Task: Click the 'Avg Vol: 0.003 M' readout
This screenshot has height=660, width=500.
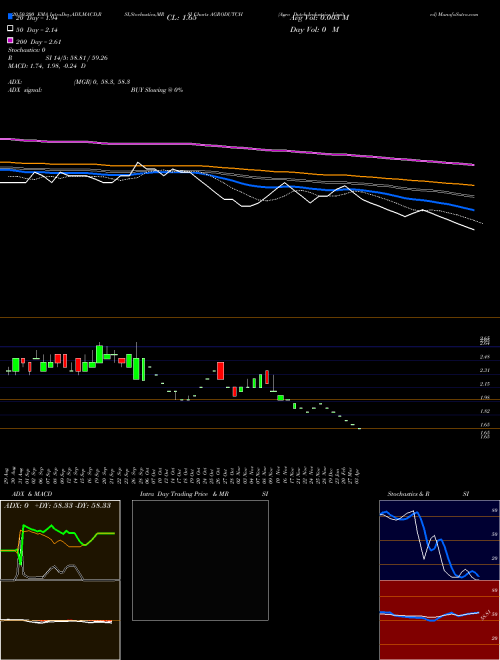Action: [x=319, y=18]
